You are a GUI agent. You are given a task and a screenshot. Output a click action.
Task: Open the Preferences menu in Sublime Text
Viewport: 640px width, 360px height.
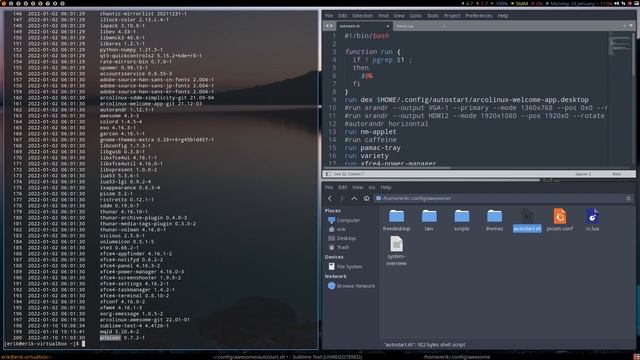pyautogui.click(x=479, y=16)
